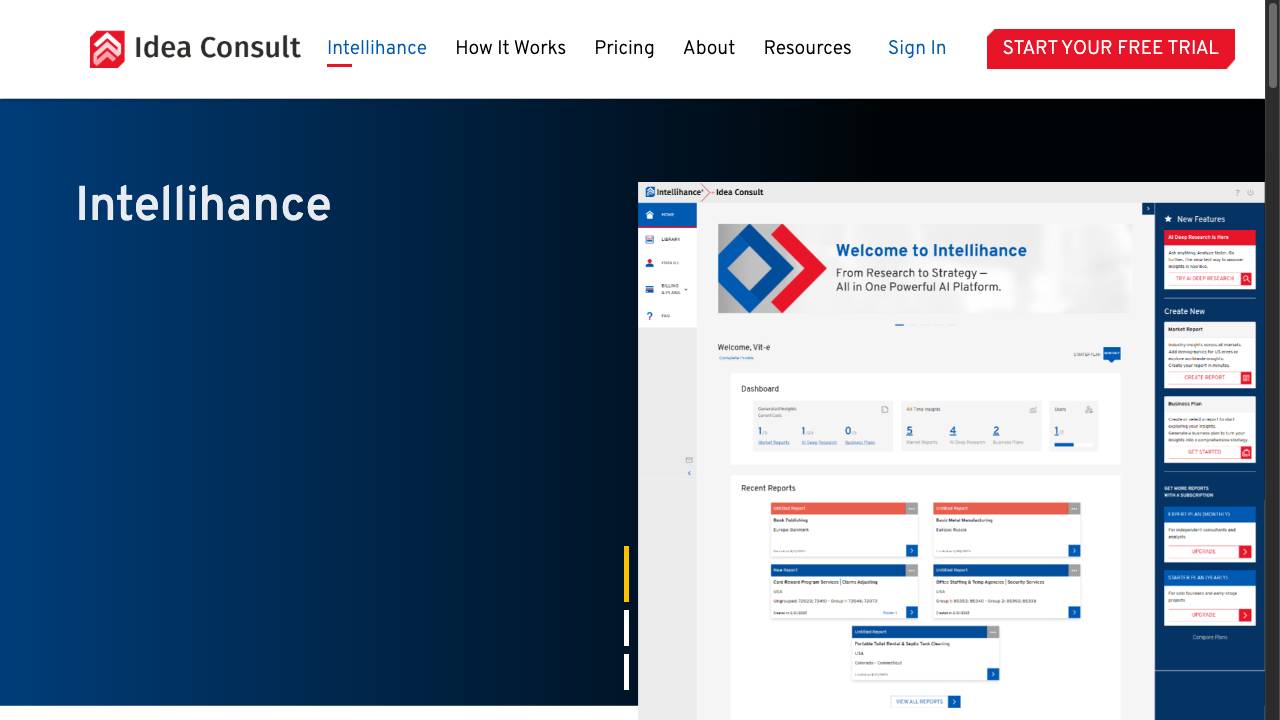Click Business Plan GET STARTED button
This screenshot has width=1280, height=720.
[1204, 452]
